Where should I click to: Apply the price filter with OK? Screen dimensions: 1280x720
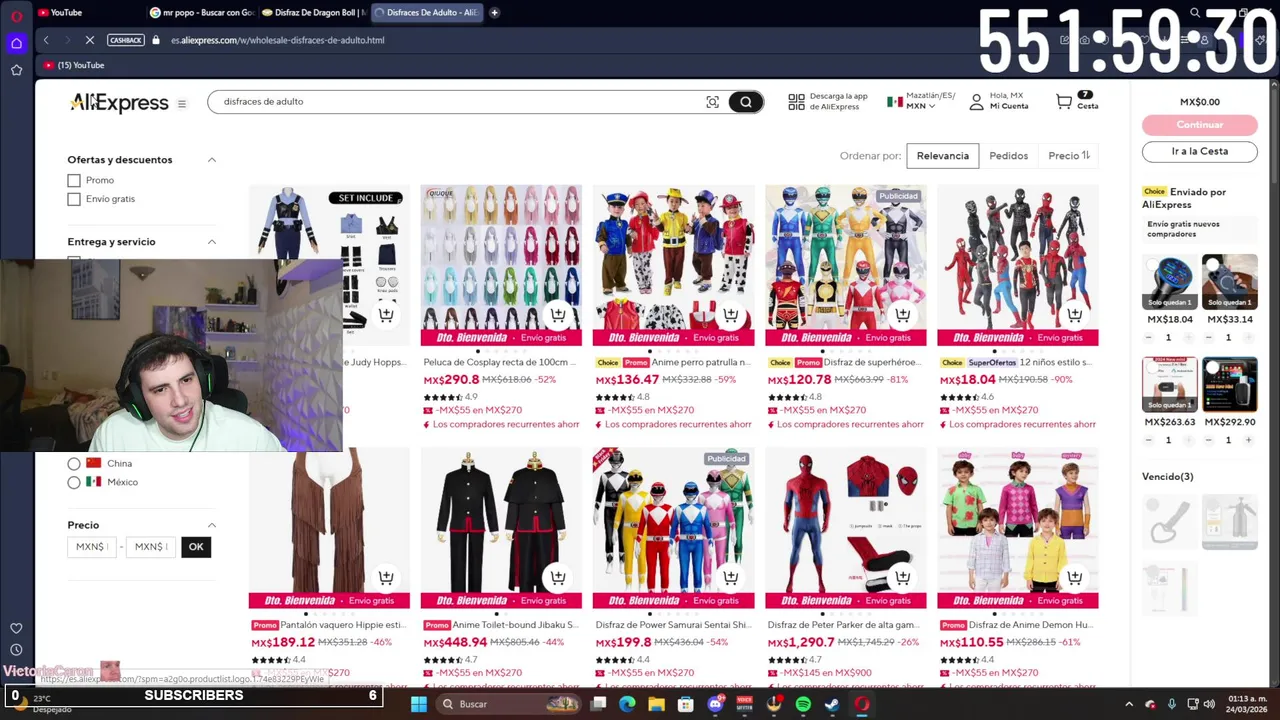pyautogui.click(x=196, y=547)
